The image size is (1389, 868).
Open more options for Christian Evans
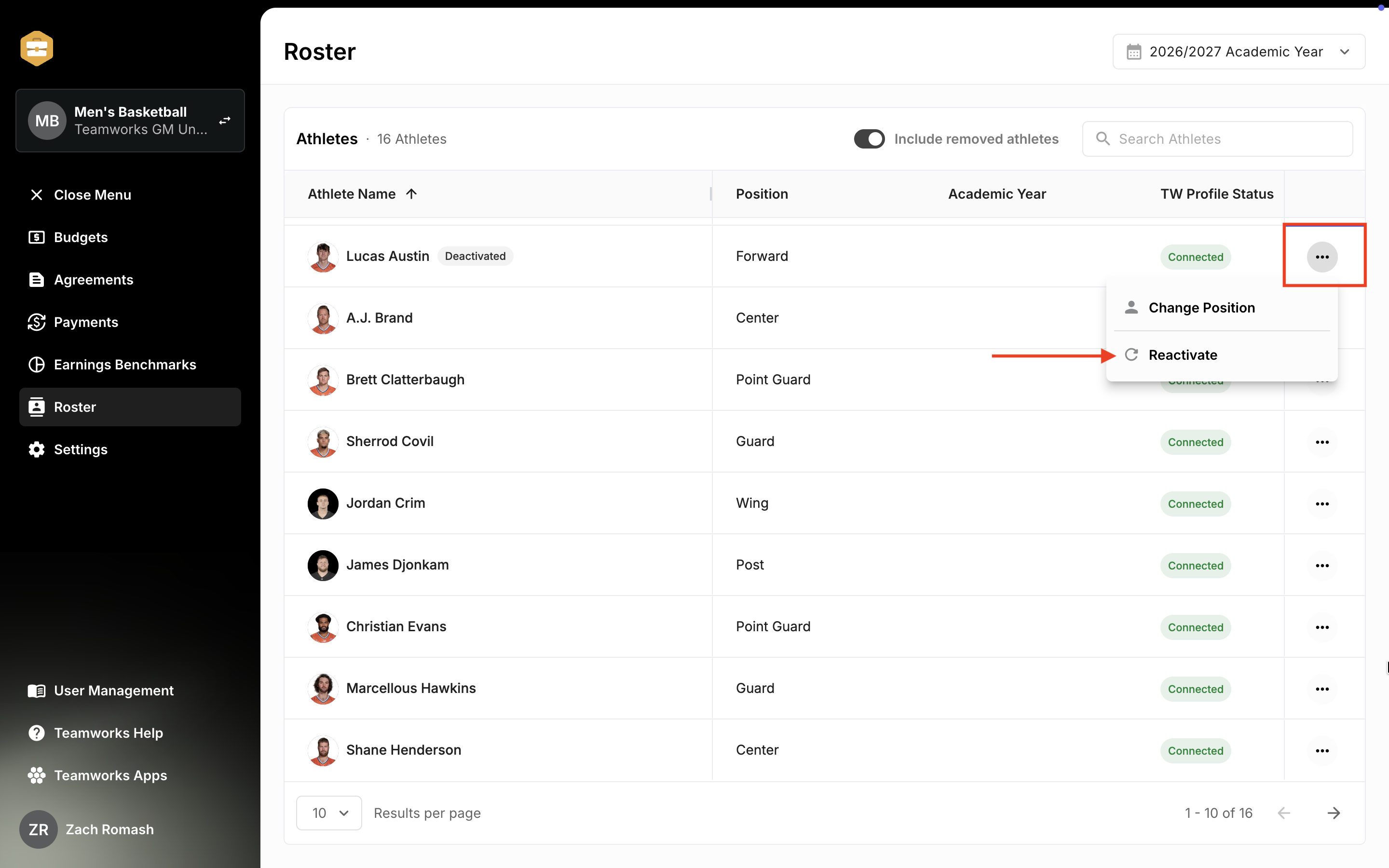[x=1322, y=627]
